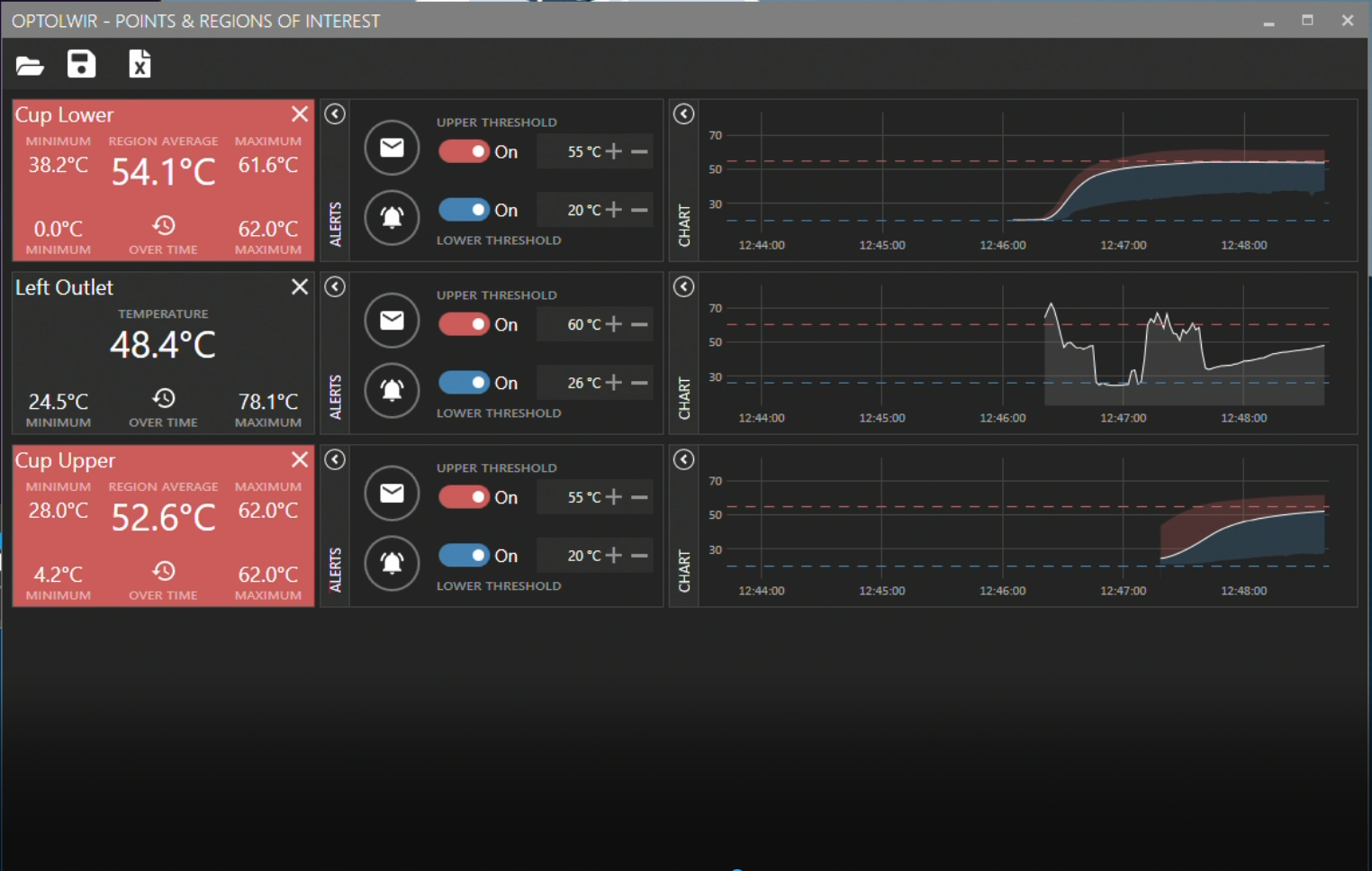Click the alarm bell icon for Left Outlet
This screenshot has height=871, width=1372.
tap(392, 390)
